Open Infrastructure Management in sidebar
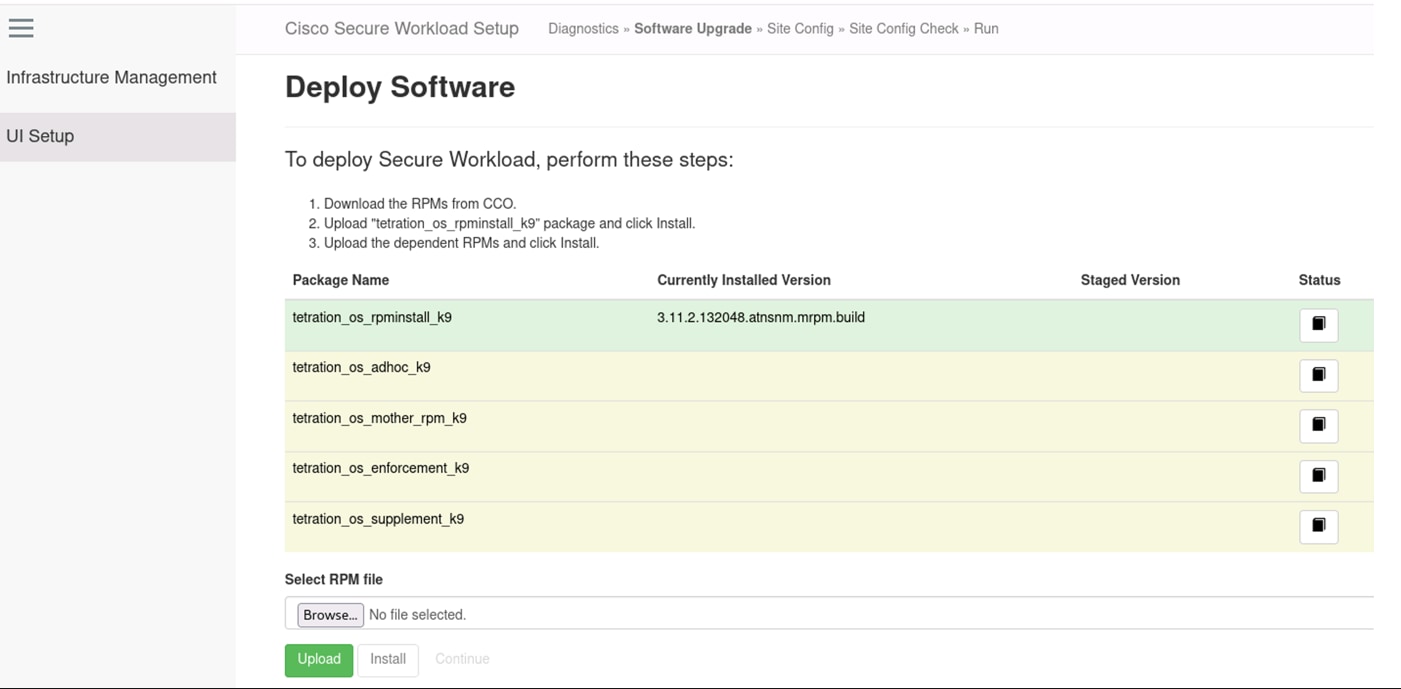The height and width of the screenshot is (689, 1401). click(111, 78)
